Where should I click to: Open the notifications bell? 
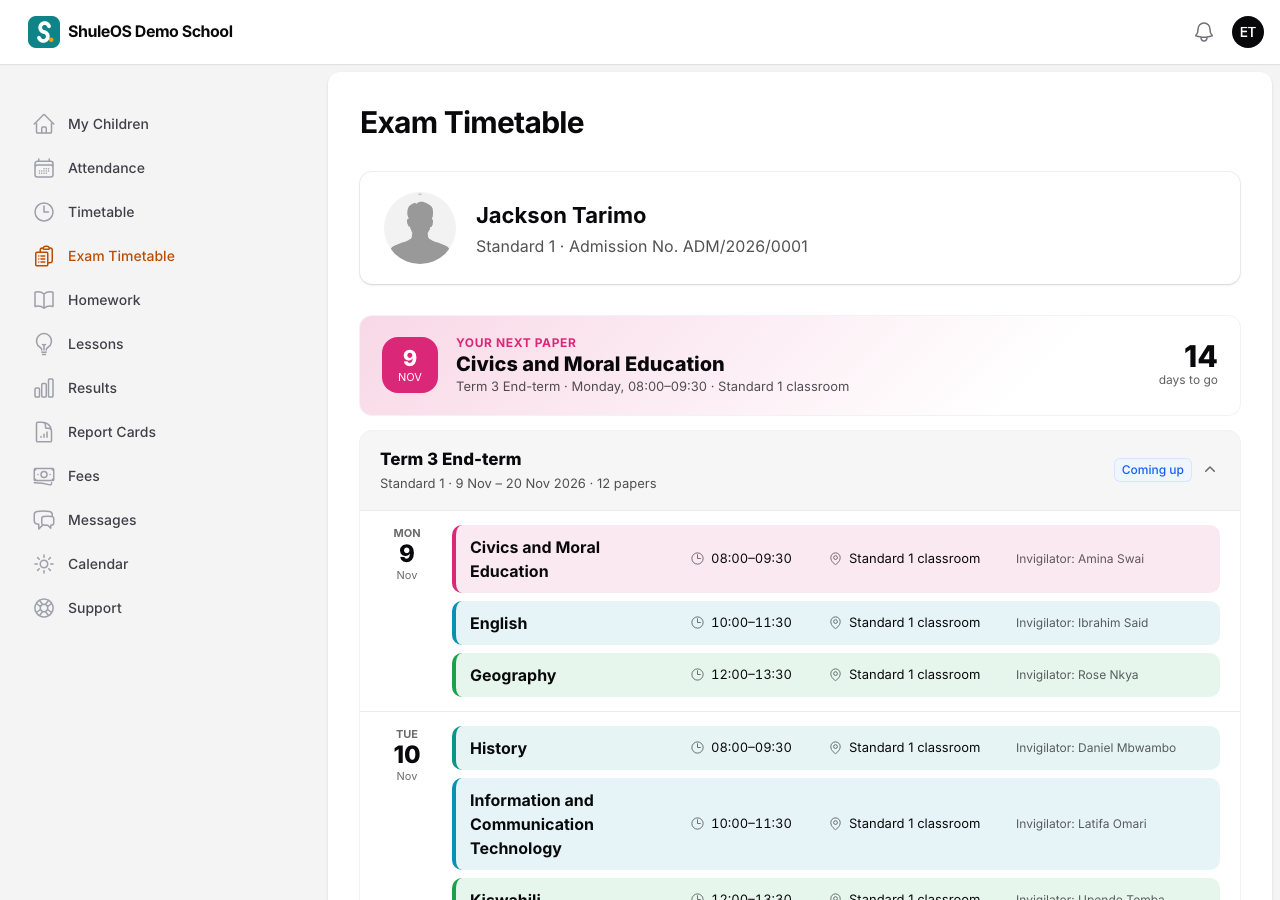(1204, 32)
